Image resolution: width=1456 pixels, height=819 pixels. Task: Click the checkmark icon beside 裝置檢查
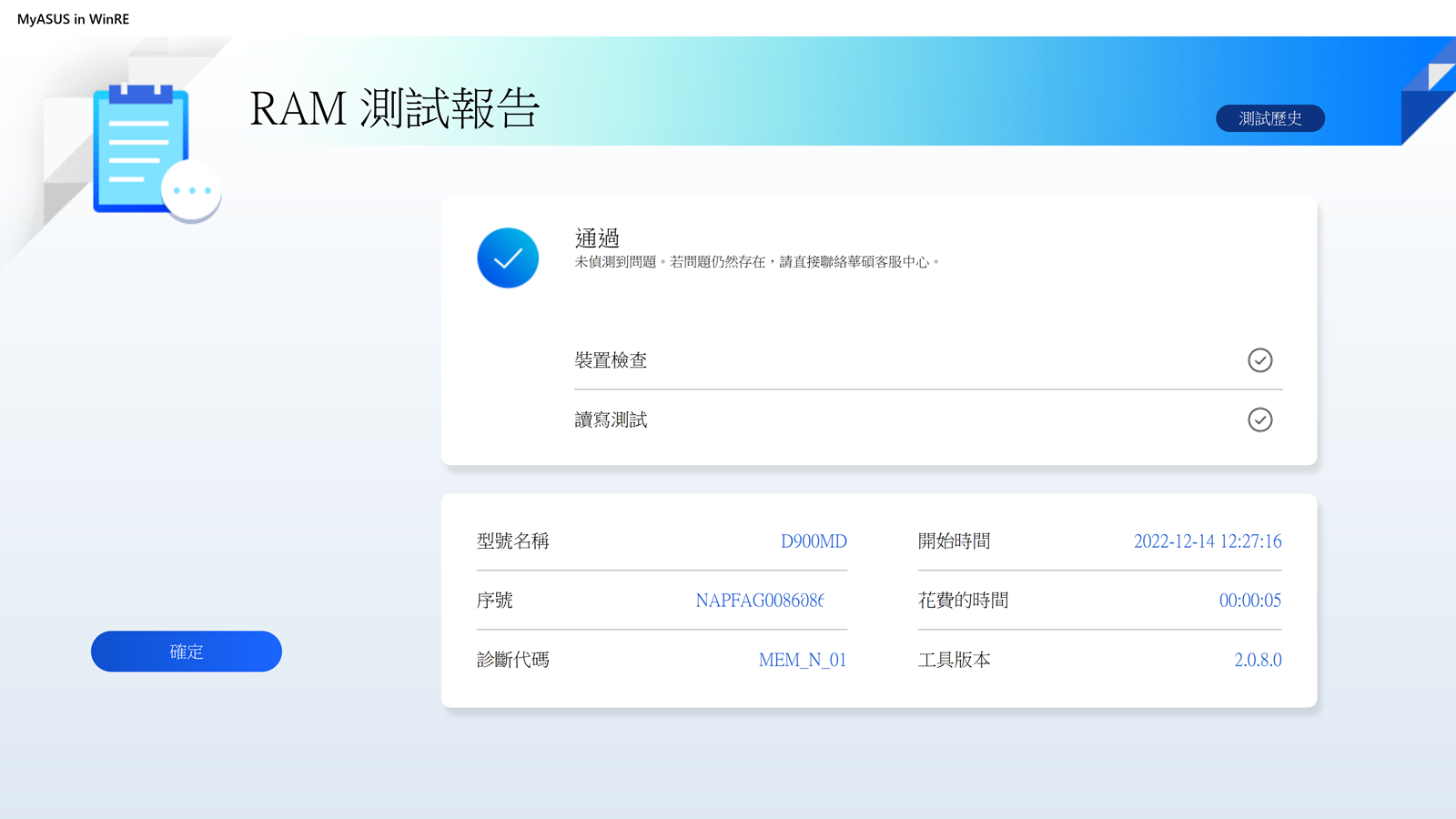[1259, 360]
